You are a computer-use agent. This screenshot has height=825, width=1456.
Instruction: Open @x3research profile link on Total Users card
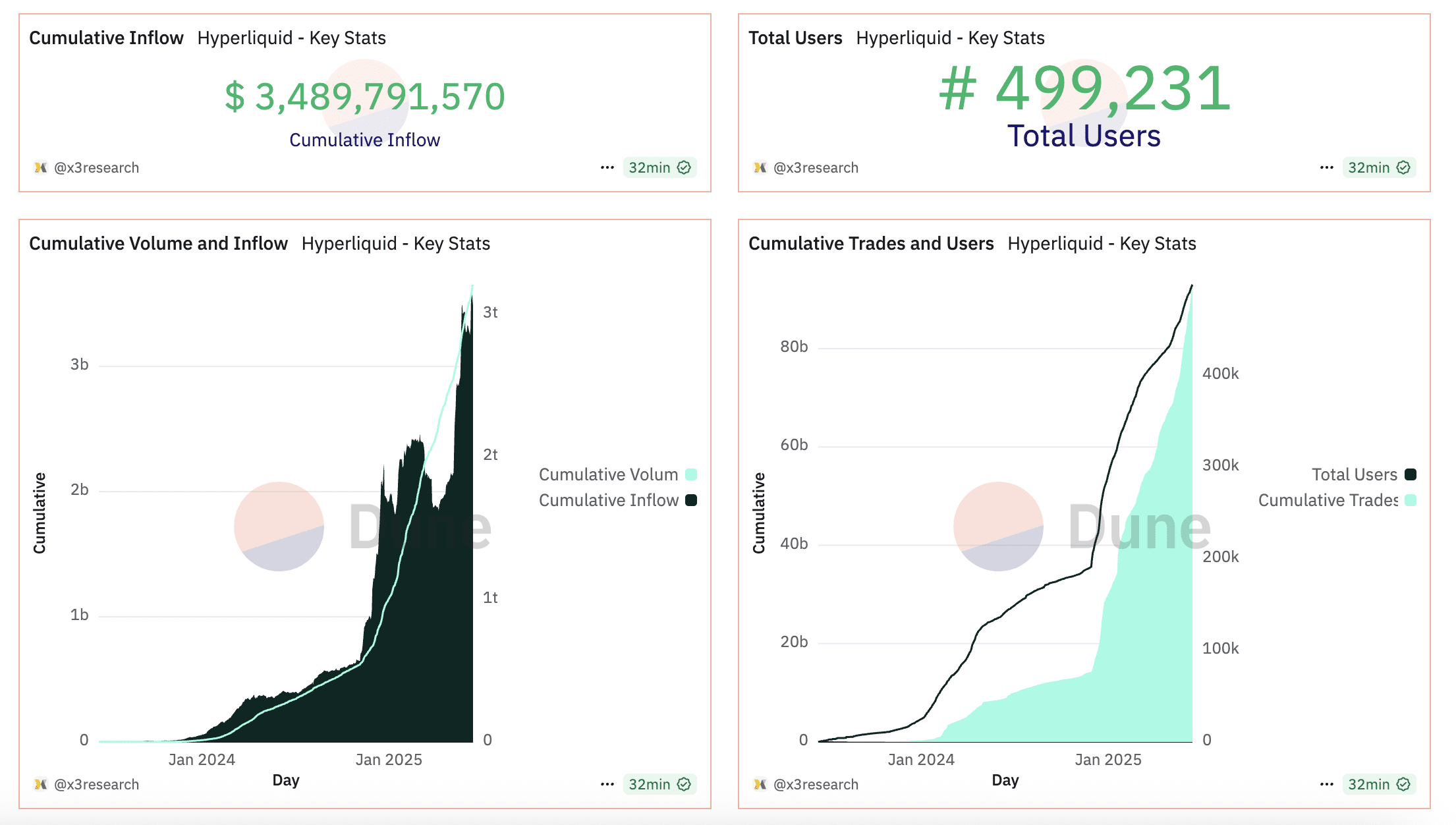(816, 168)
